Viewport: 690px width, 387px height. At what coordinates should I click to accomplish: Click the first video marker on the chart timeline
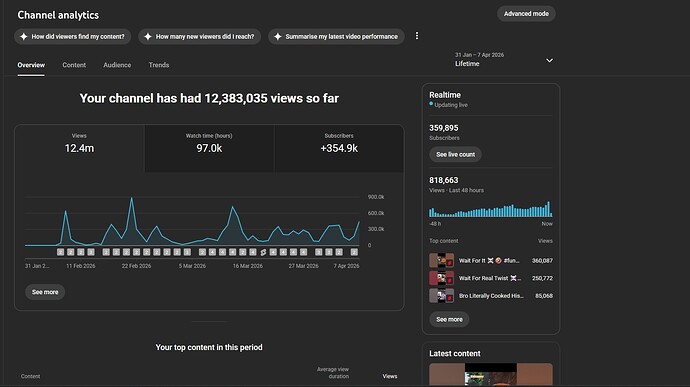(60, 252)
